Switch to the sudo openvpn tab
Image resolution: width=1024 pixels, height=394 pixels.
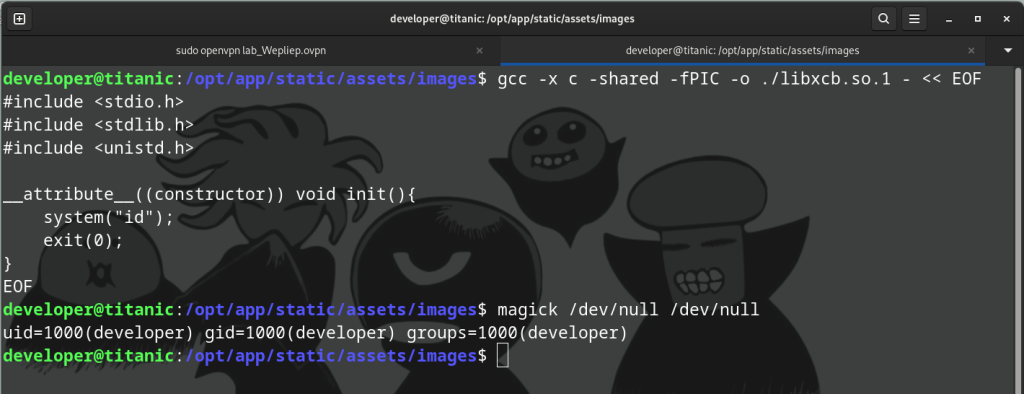point(251,50)
